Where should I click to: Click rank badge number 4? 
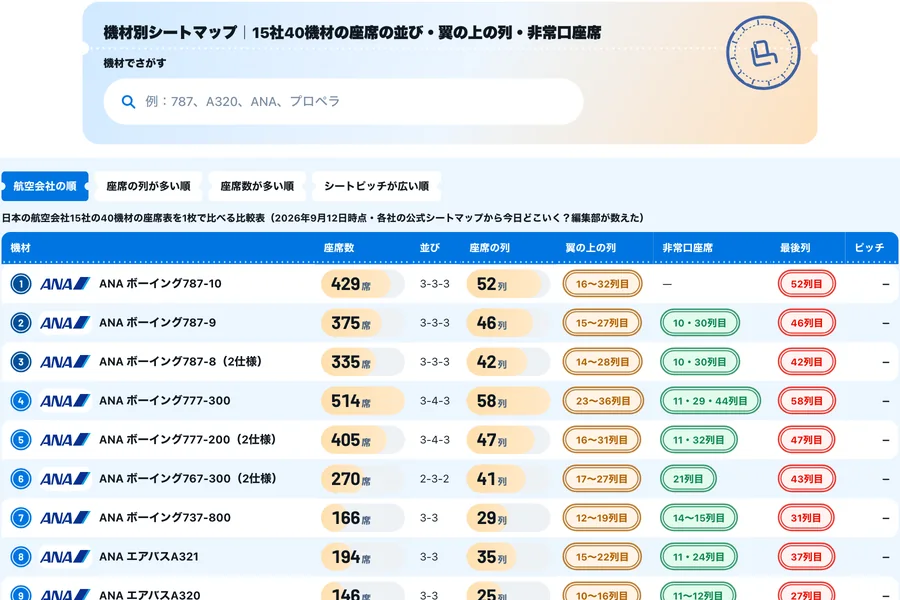click(x=21, y=401)
